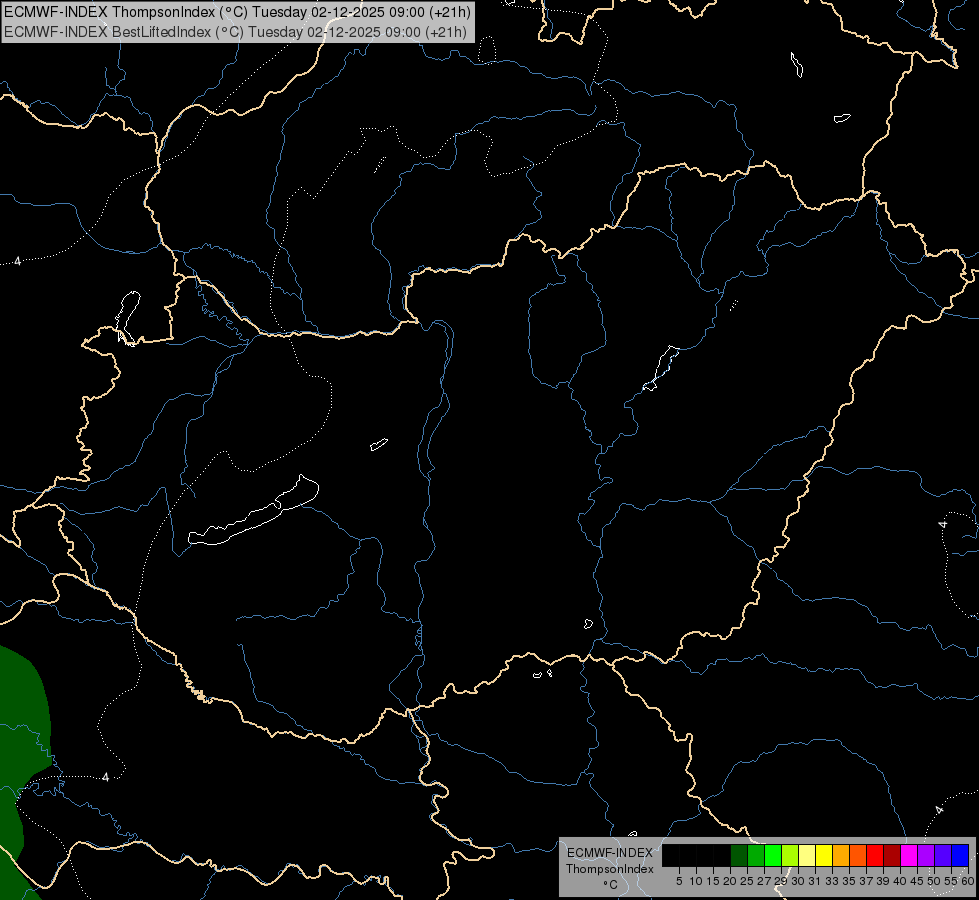The height and width of the screenshot is (900, 979).
Task: Click legend scale value 30
Action: [798, 881]
